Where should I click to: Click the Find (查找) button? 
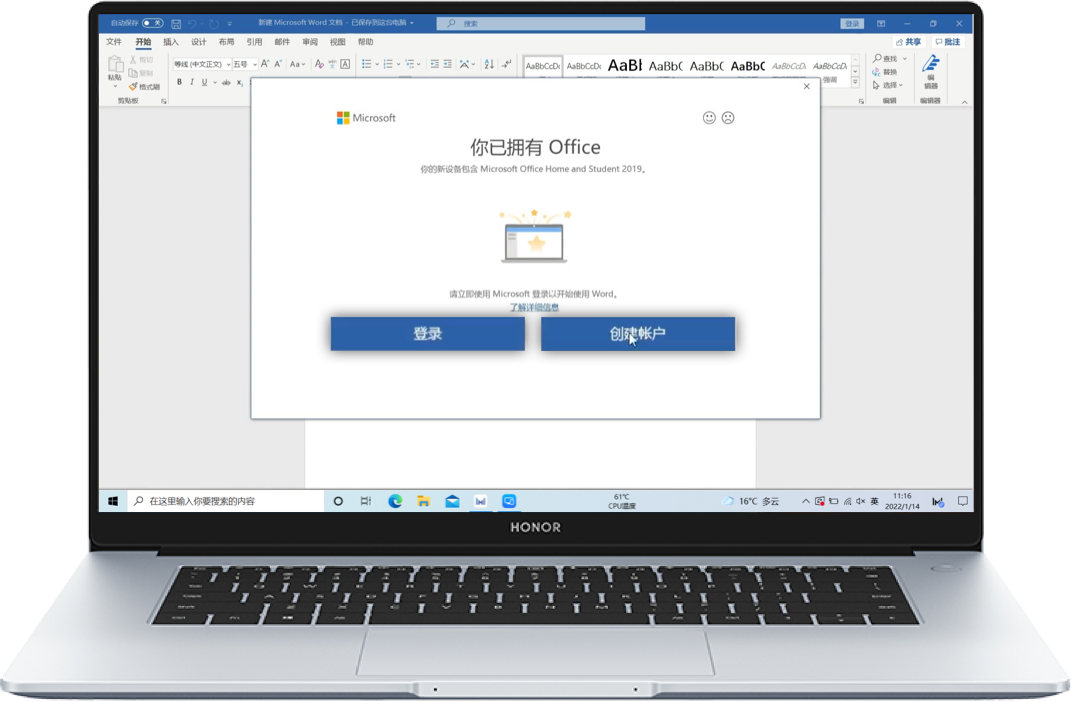[885, 59]
